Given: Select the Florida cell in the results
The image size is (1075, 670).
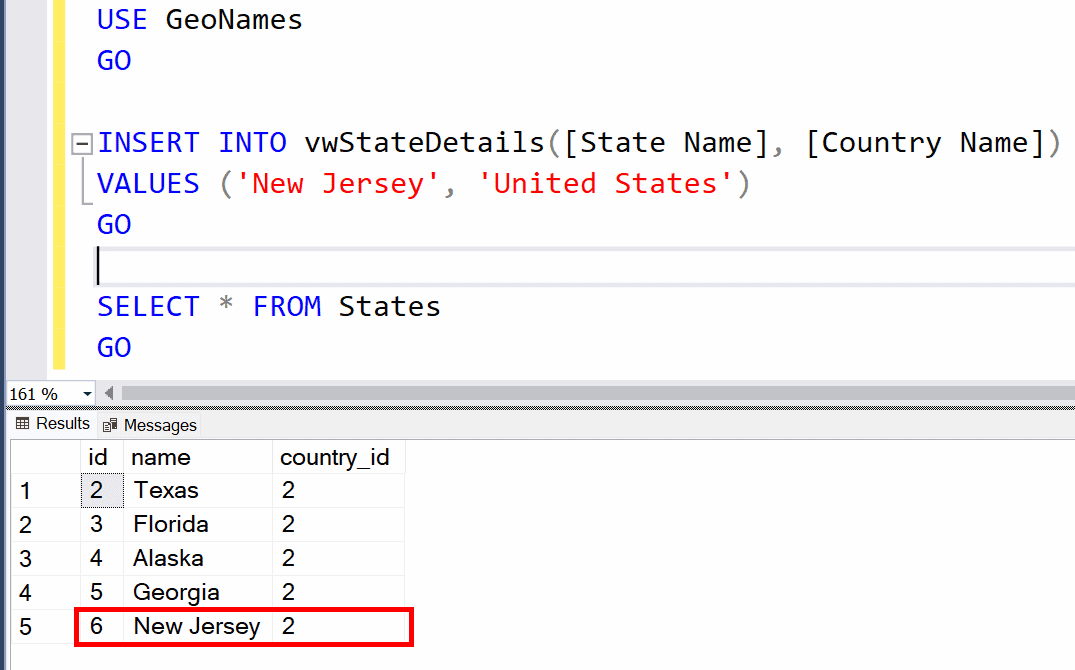Looking at the screenshot, I should point(170,524).
